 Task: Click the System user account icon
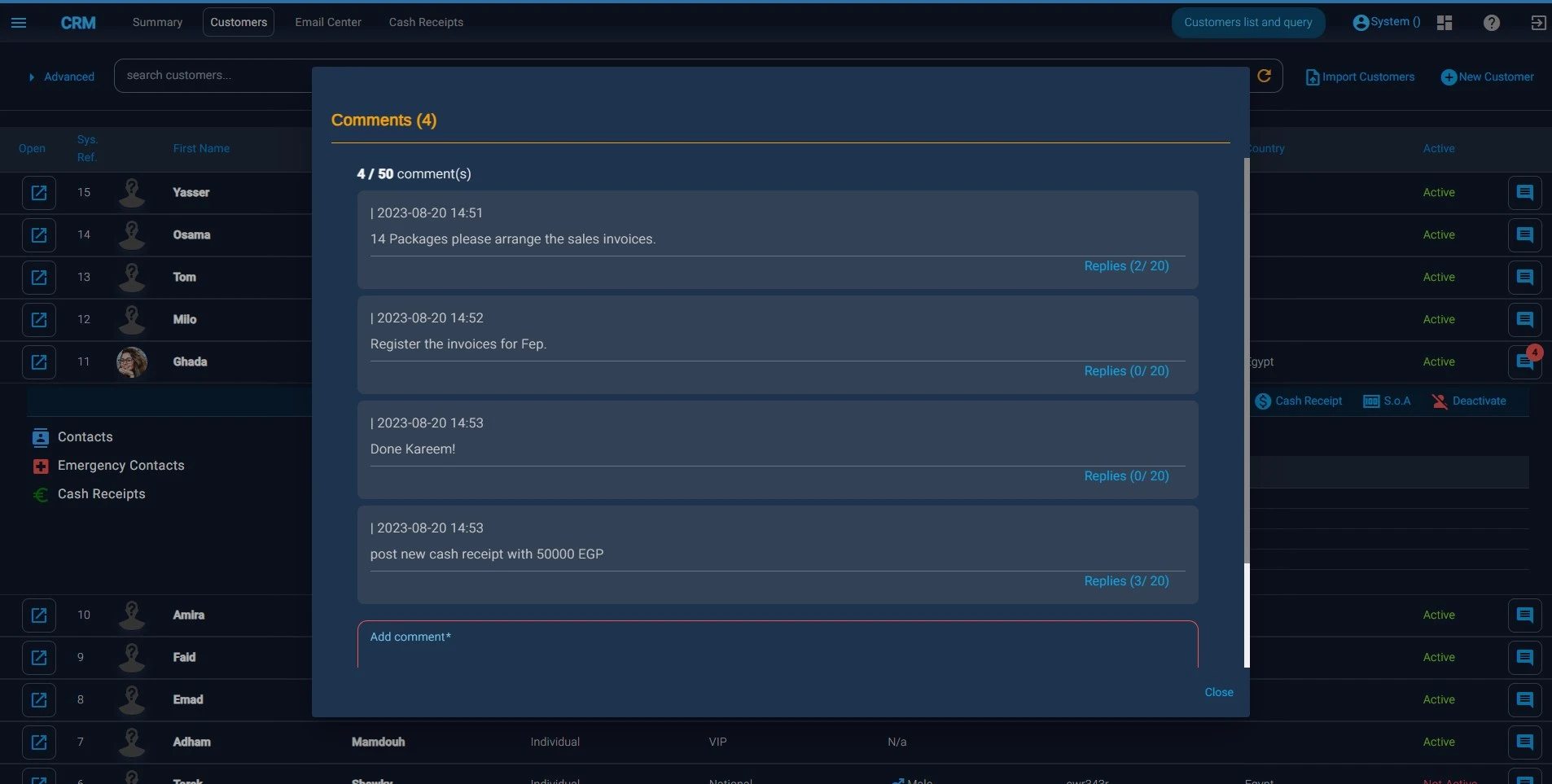pos(1360,23)
